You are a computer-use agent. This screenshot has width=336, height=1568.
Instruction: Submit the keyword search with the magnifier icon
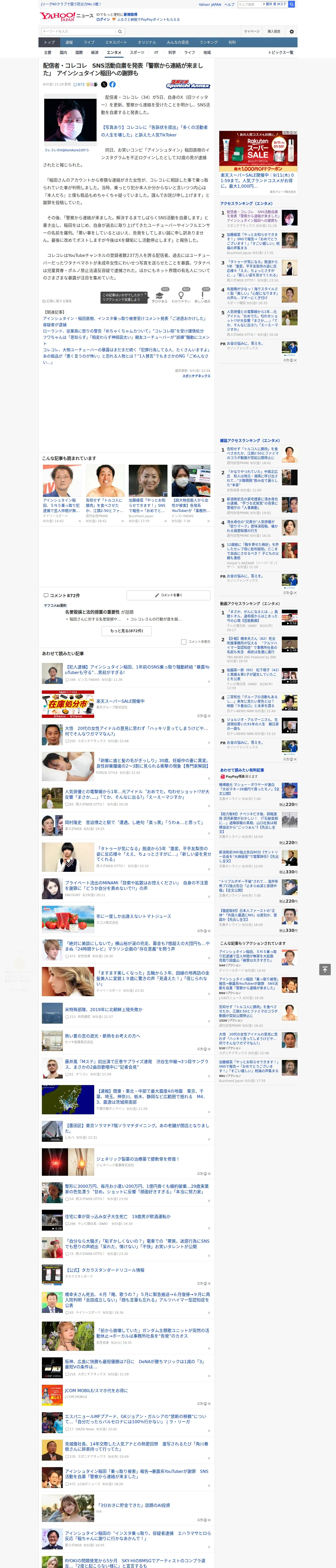[x=120, y=31]
